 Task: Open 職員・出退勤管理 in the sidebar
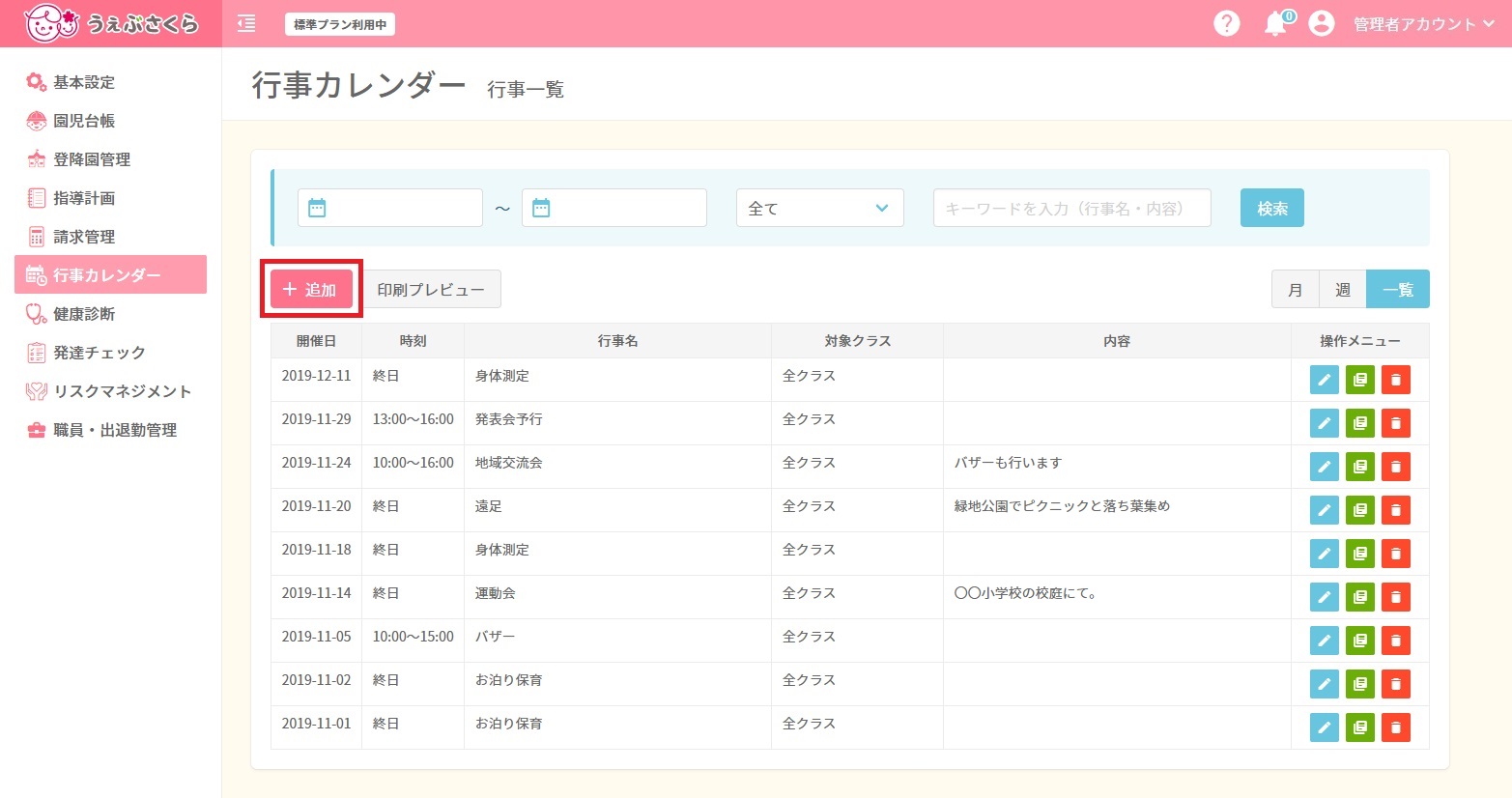click(110, 430)
